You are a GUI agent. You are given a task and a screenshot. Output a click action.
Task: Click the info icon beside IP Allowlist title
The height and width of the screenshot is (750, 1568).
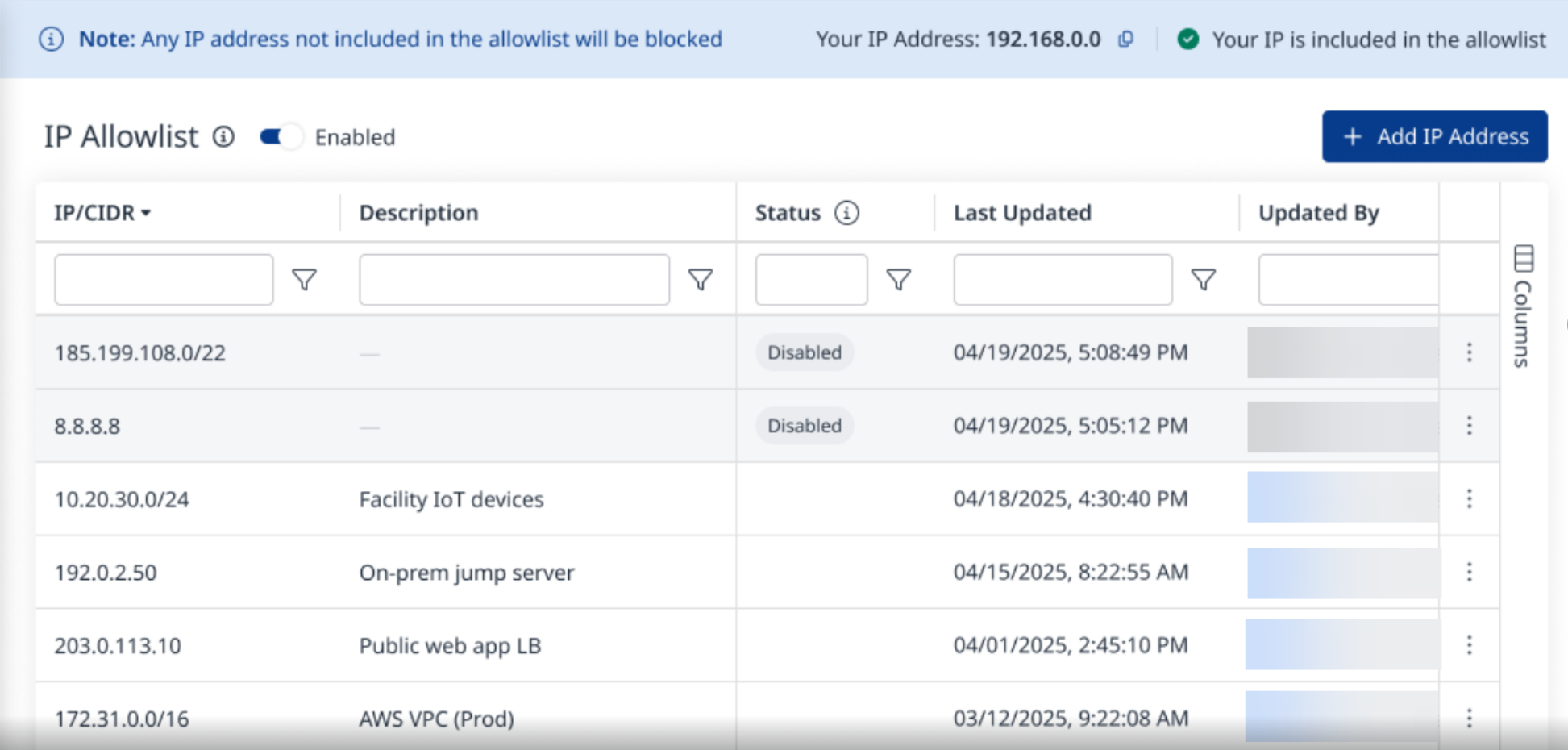[x=223, y=137]
